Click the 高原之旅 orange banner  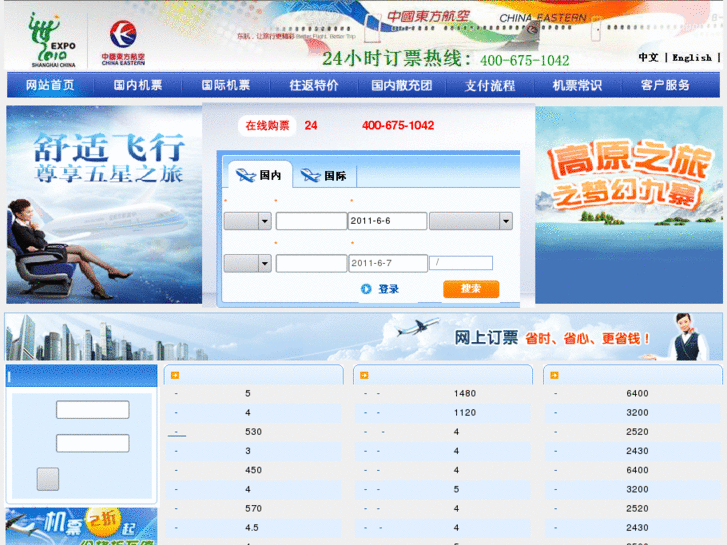(x=629, y=205)
